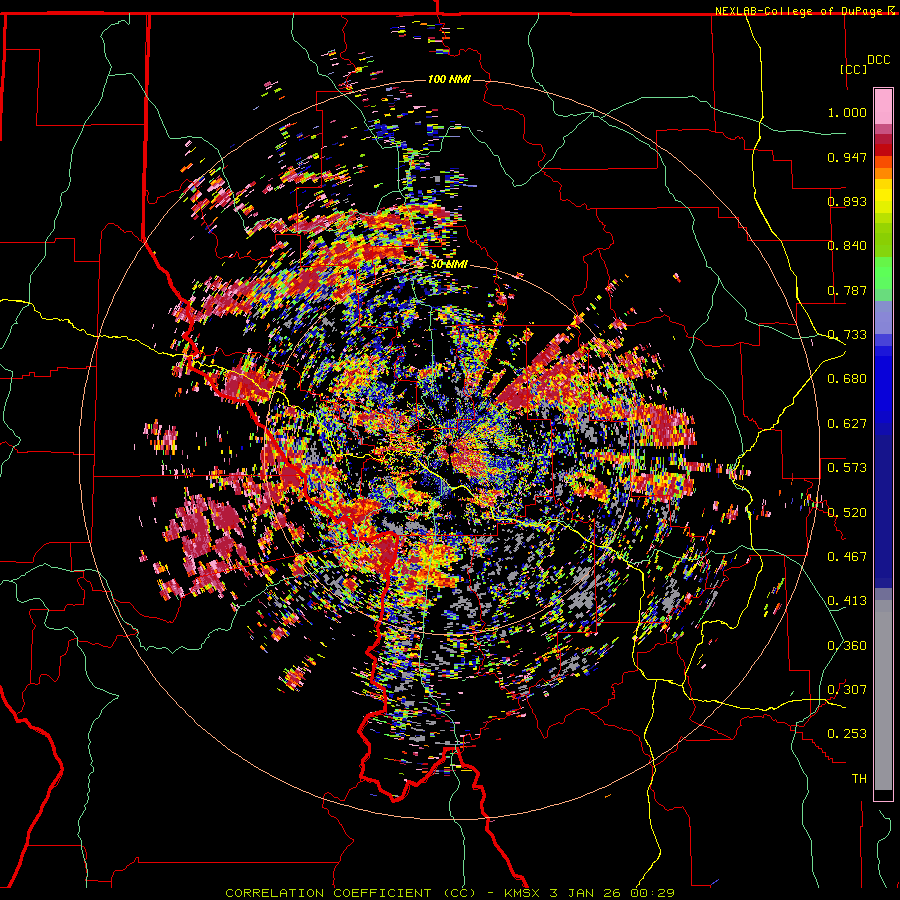Click the 0.413 legend value

[847, 601]
